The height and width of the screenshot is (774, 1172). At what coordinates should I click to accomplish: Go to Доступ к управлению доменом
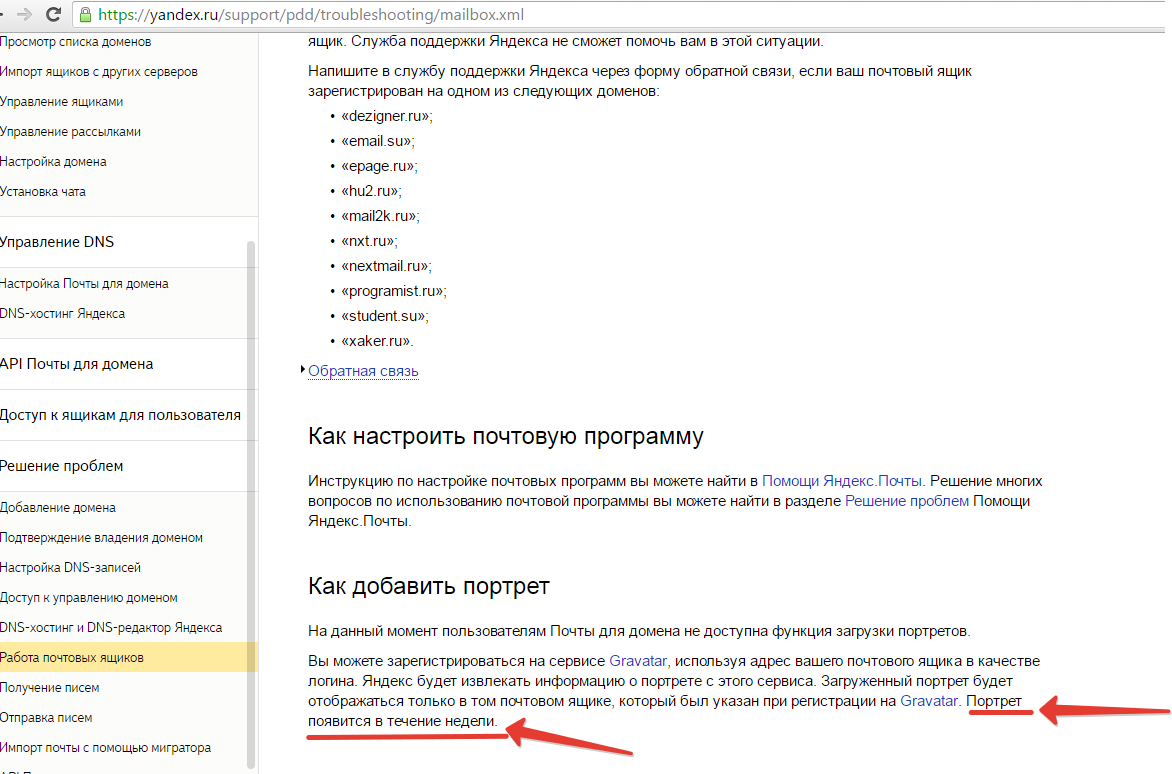point(89,598)
